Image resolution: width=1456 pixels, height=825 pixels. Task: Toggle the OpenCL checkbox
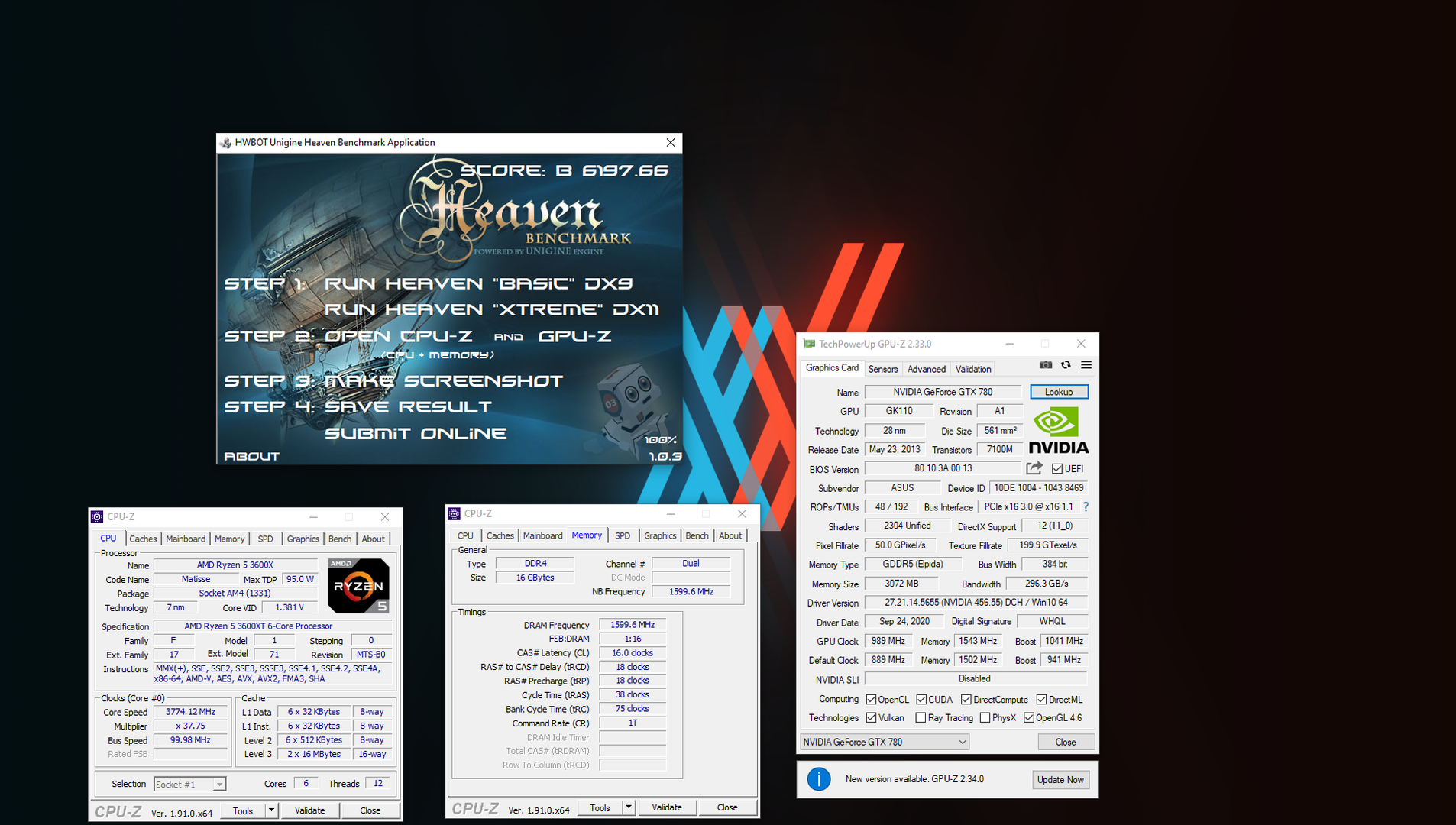[871, 700]
